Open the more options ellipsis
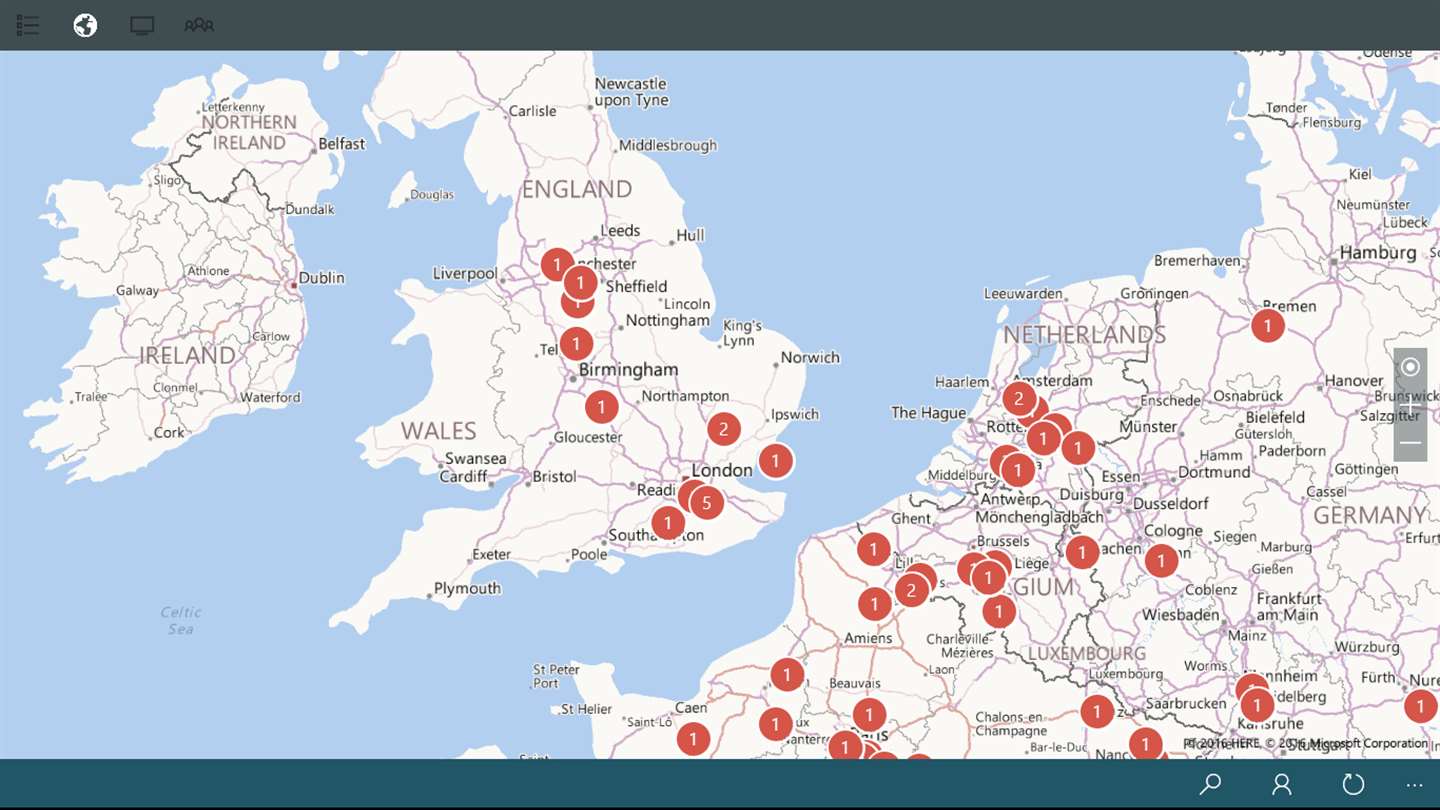The width and height of the screenshot is (1440, 810). point(1414,785)
